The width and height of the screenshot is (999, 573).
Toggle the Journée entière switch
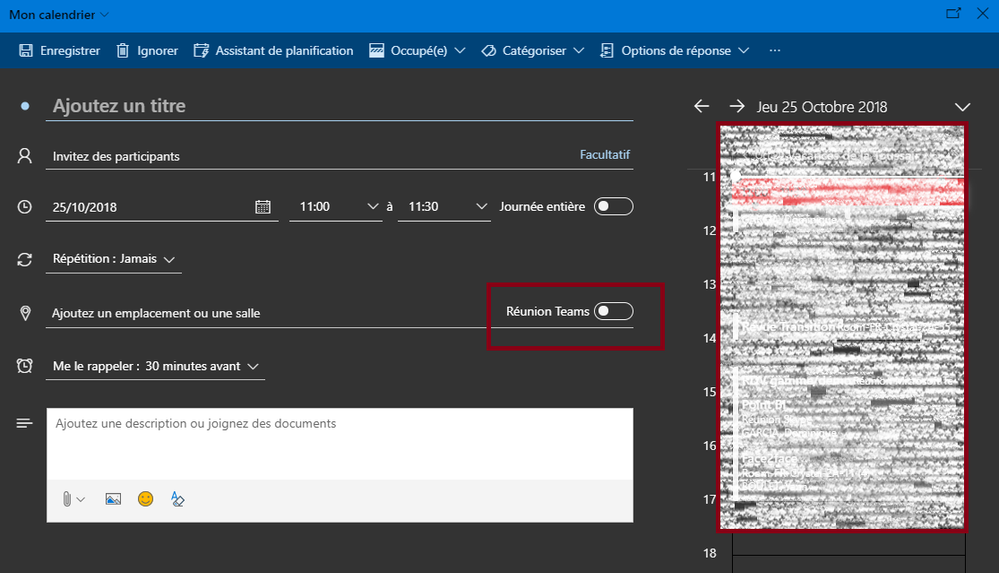[x=614, y=207]
